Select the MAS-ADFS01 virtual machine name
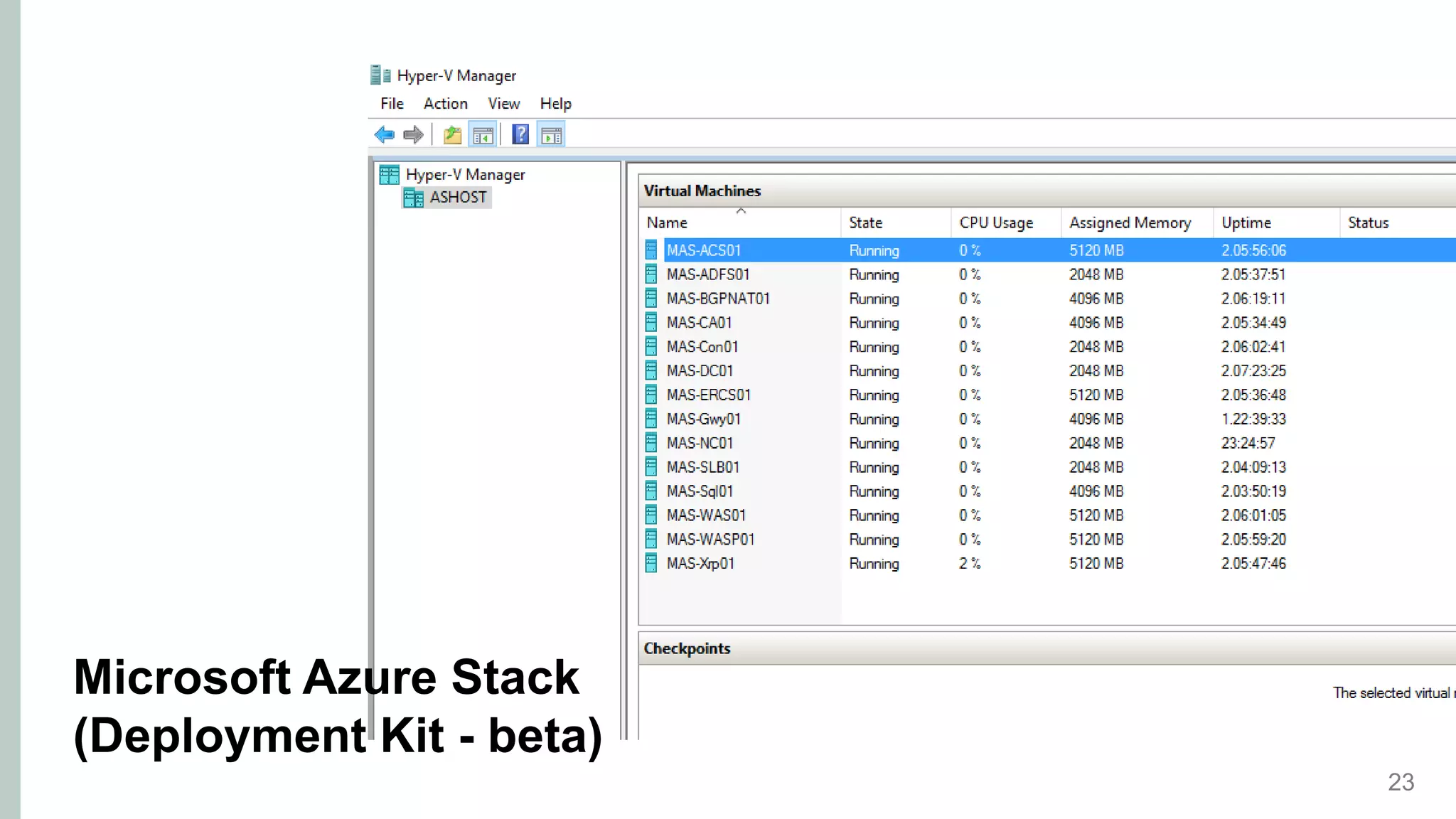Screen dimensions: 1456x819 tap(708, 274)
